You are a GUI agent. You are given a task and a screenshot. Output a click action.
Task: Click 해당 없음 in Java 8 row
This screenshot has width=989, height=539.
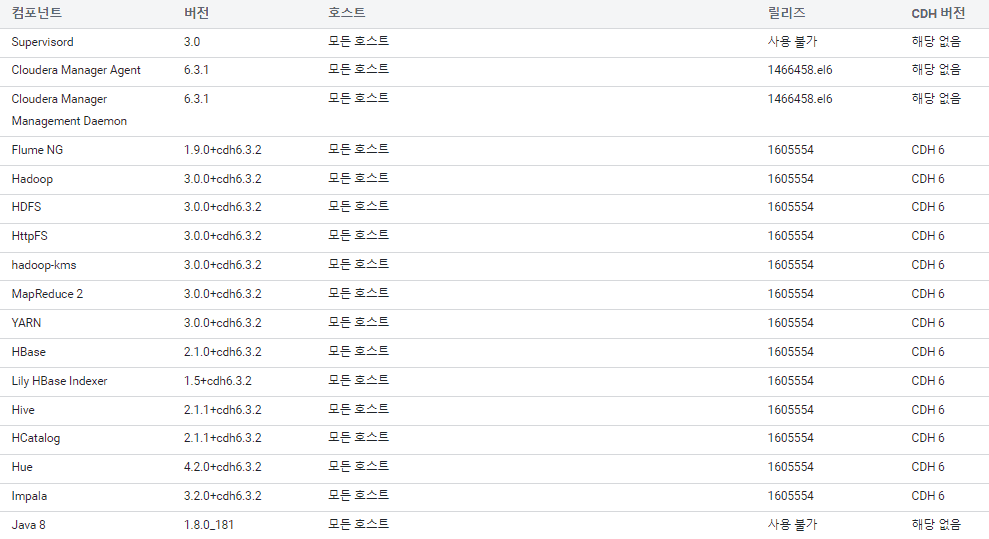[936, 524]
